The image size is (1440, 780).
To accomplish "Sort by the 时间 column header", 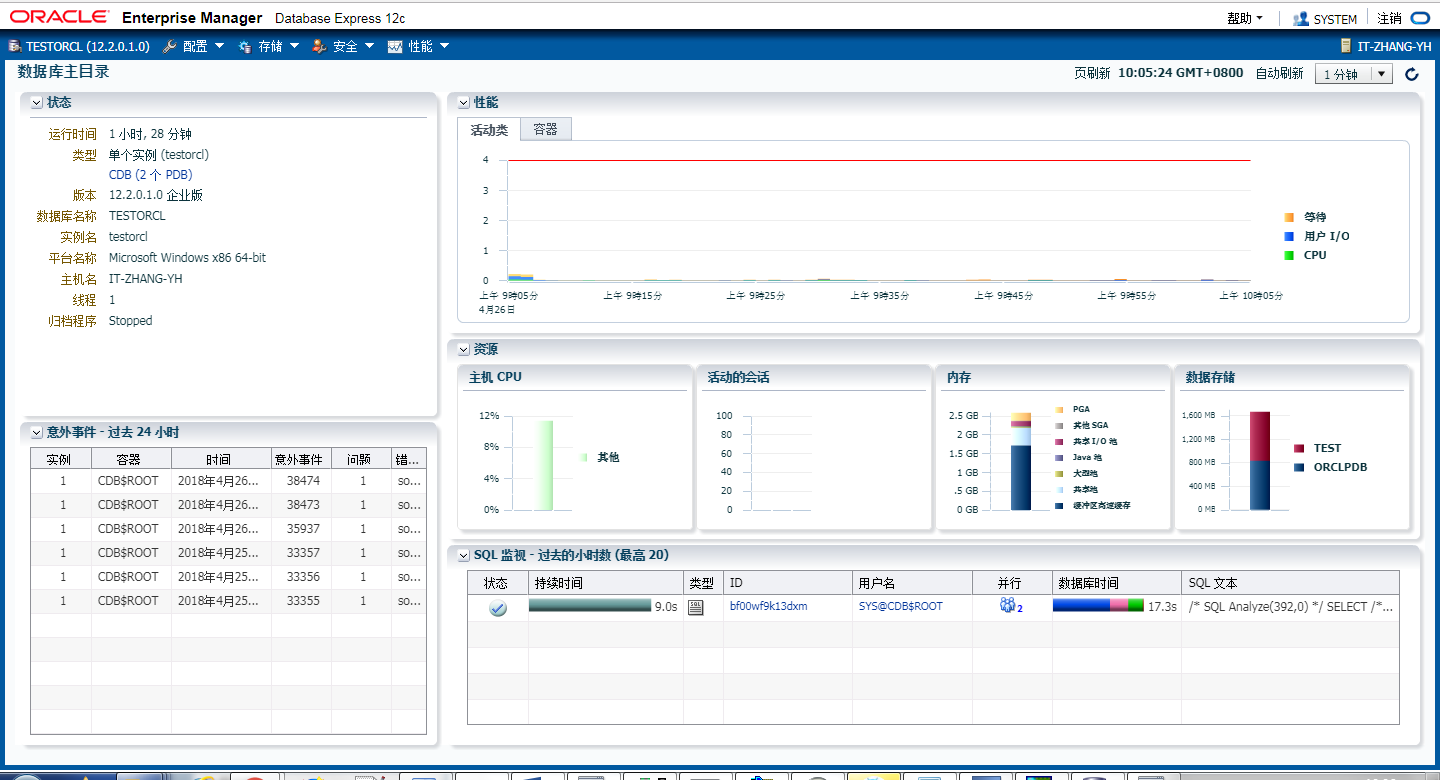I will click(221, 459).
